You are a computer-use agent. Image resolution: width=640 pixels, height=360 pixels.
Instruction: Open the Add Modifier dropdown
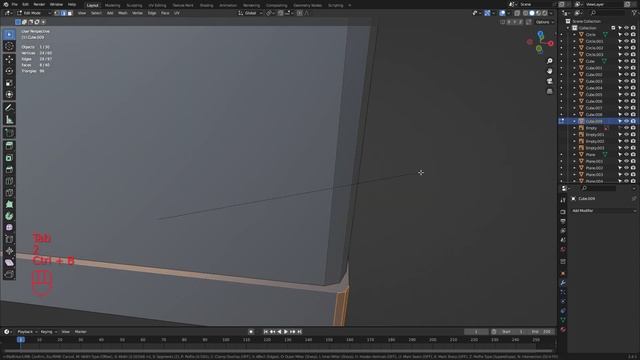pyautogui.click(x=603, y=211)
